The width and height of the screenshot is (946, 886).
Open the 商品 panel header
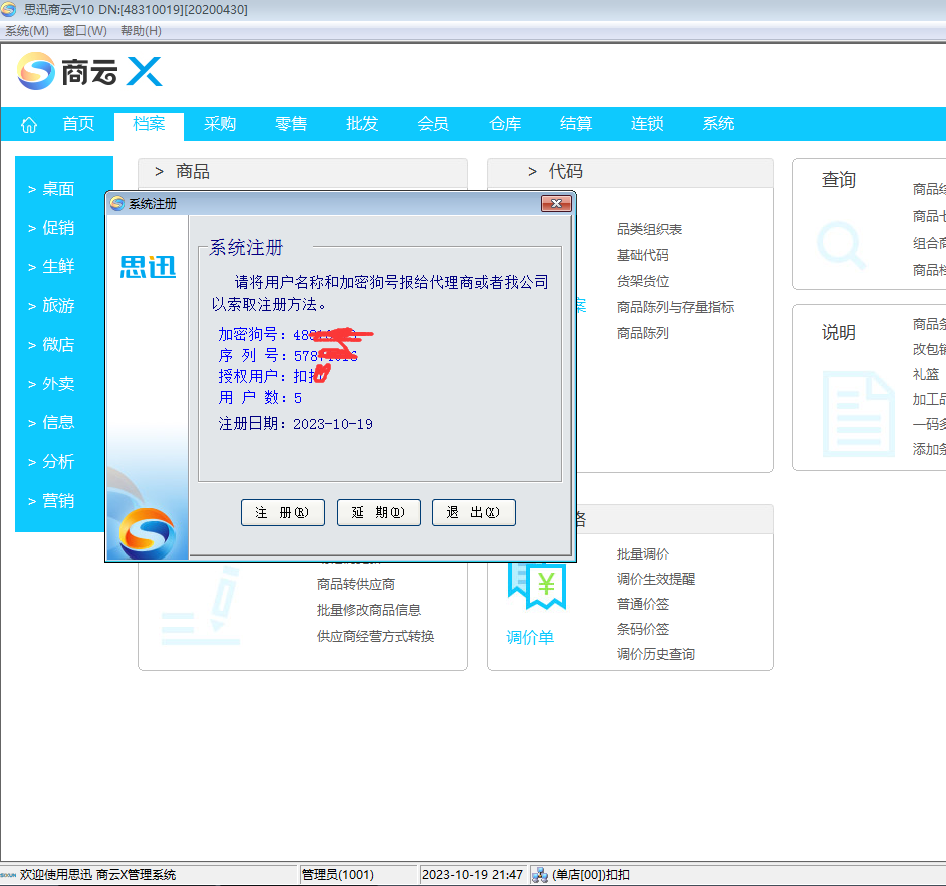303,172
